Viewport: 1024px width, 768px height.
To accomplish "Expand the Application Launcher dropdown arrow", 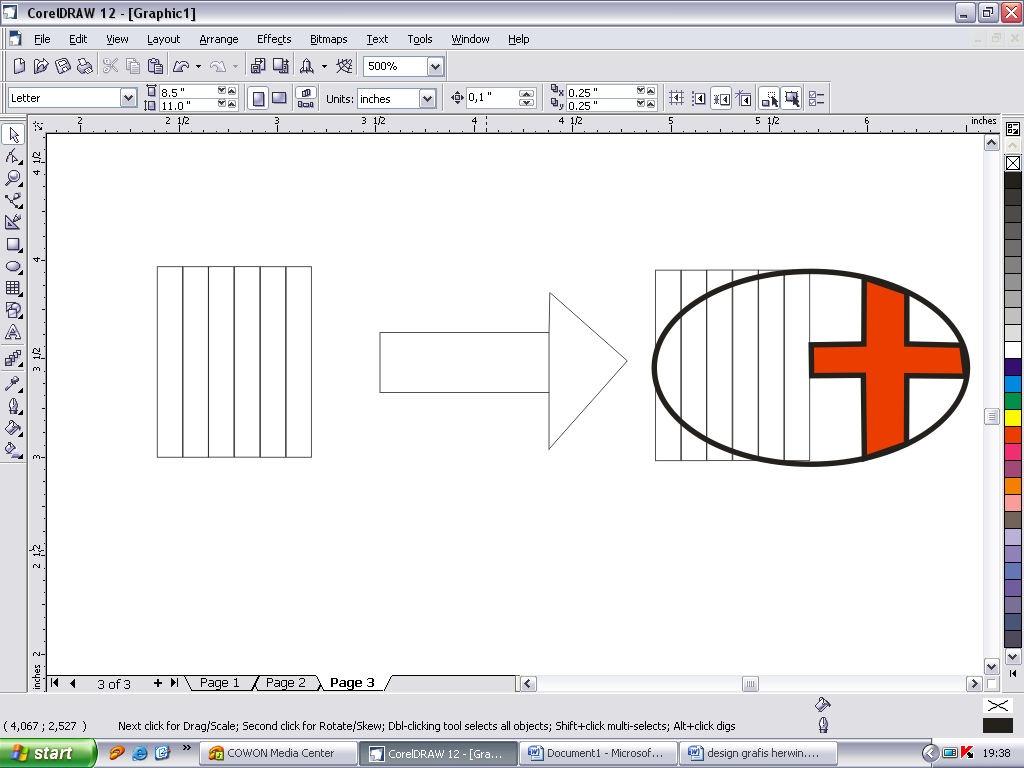I will tap(324, 66).
